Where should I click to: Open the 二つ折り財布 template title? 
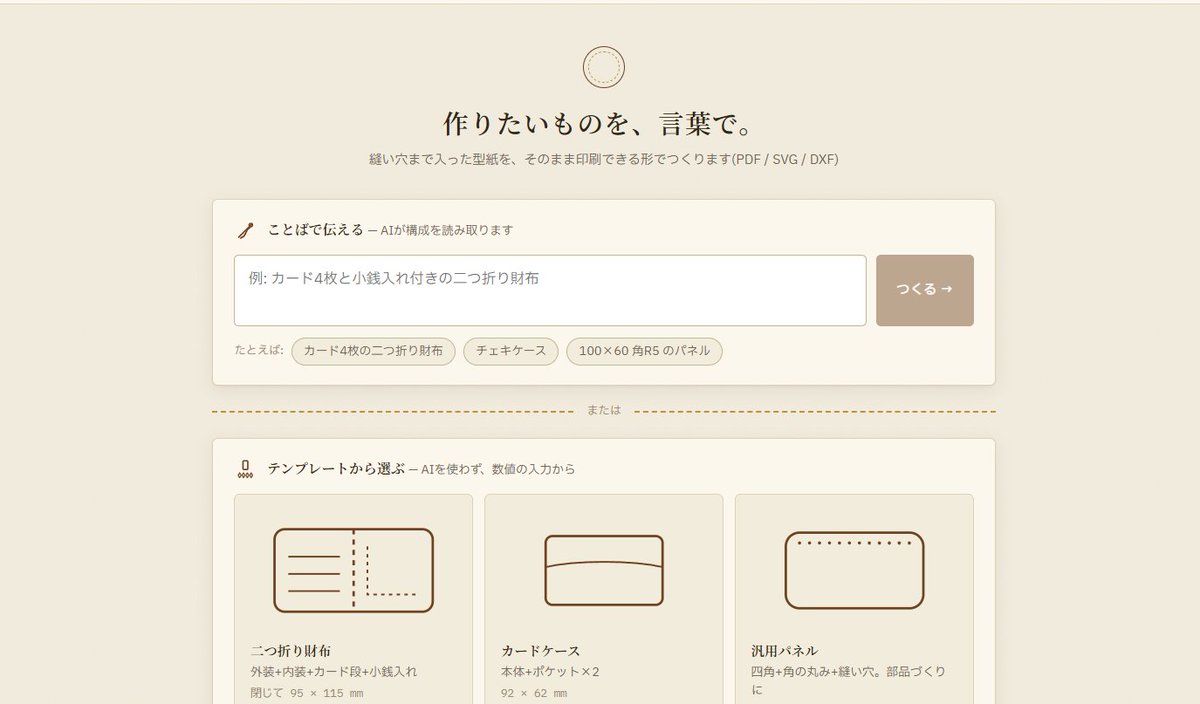pos(291,650)
